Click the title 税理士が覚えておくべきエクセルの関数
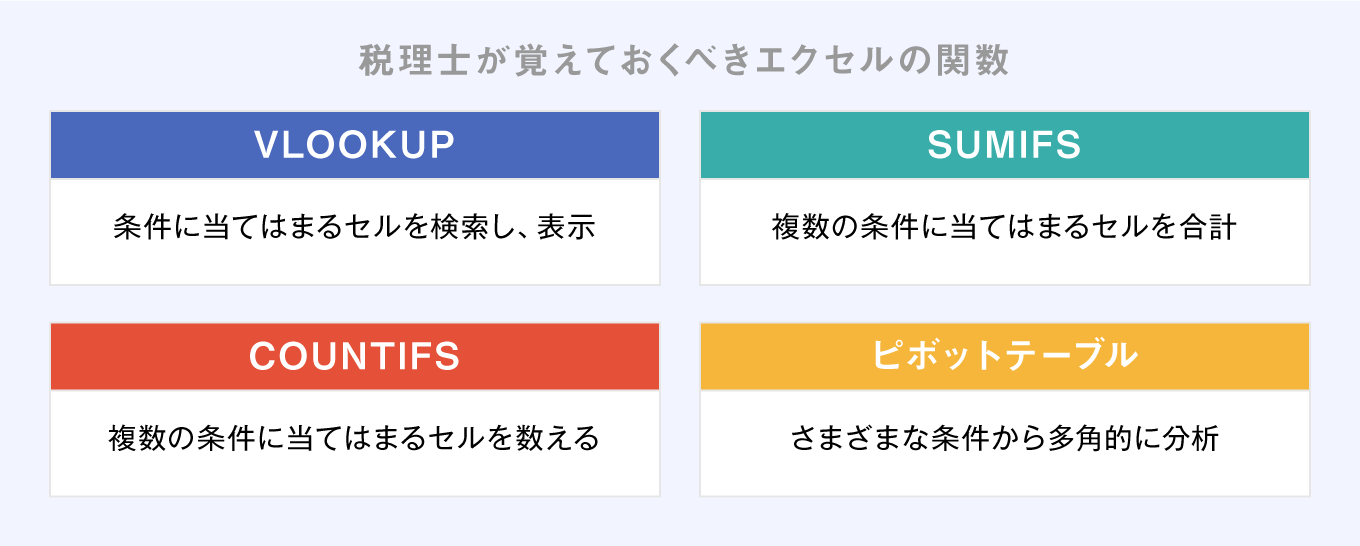 coord(684,61)
